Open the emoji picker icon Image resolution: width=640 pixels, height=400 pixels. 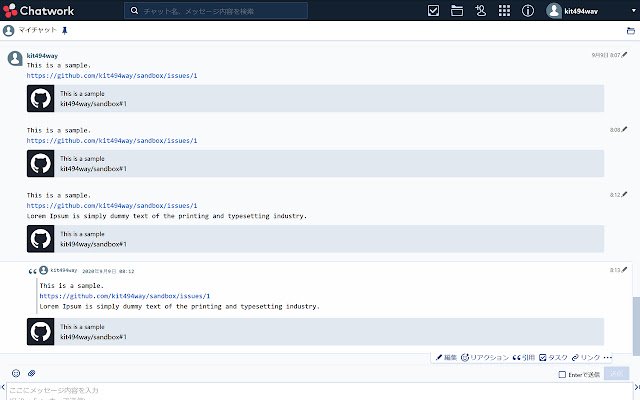[16, 373]
